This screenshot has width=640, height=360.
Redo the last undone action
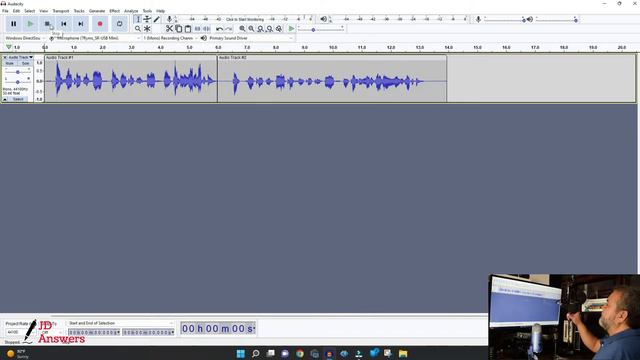(229, 29)
